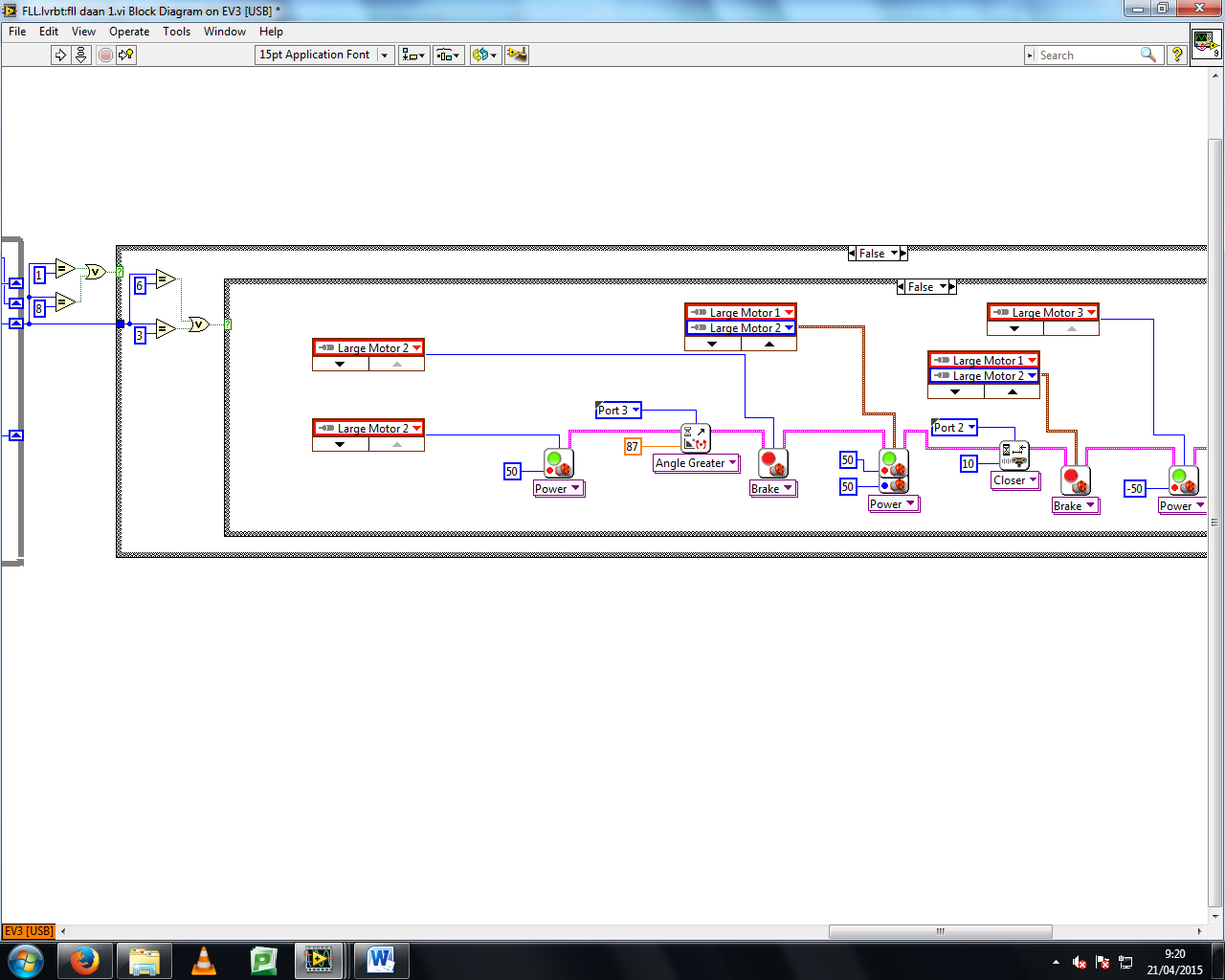
Task: Switch to Microsoft Word in the taskbar
Action: 381,960
